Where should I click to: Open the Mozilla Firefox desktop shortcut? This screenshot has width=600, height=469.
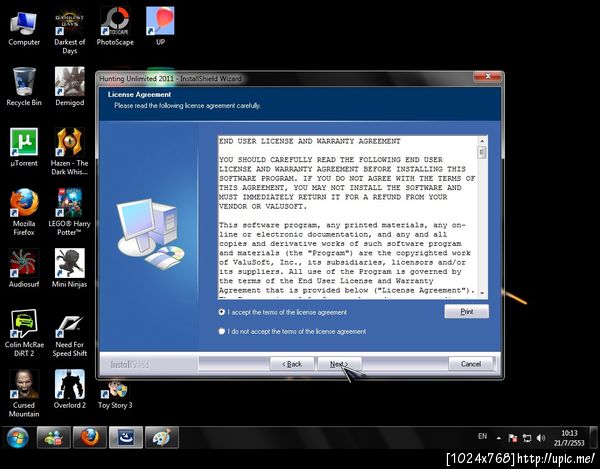pyautogui.click(x=24, y=212)
